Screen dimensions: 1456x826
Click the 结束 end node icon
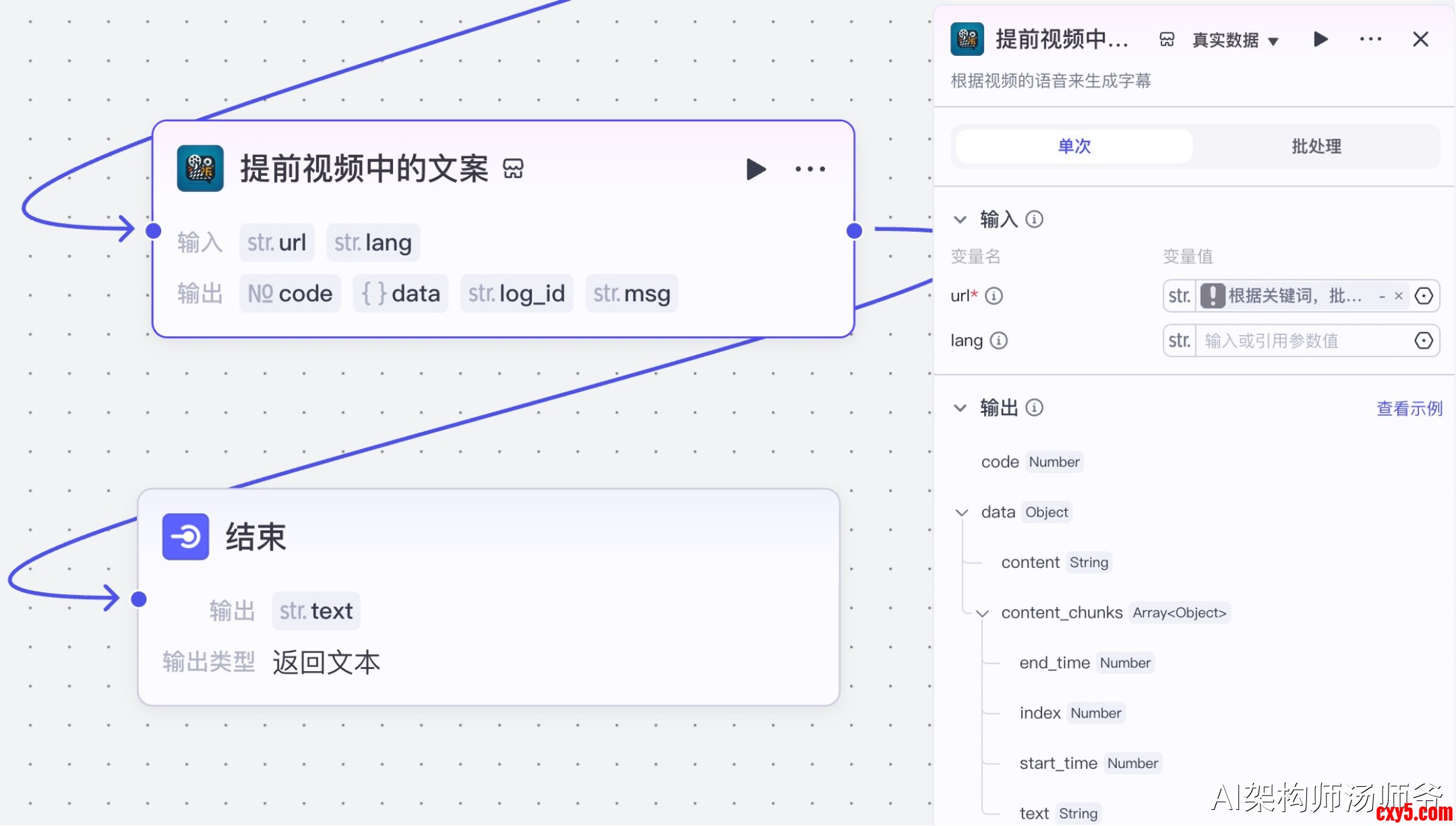[x=185, y=537]
